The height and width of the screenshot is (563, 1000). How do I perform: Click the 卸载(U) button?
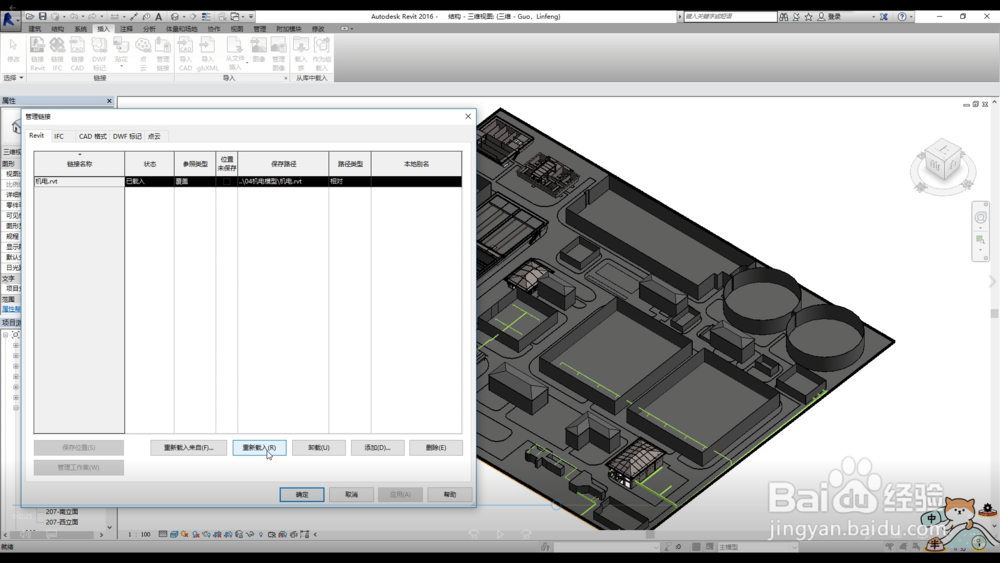[319, 448]
